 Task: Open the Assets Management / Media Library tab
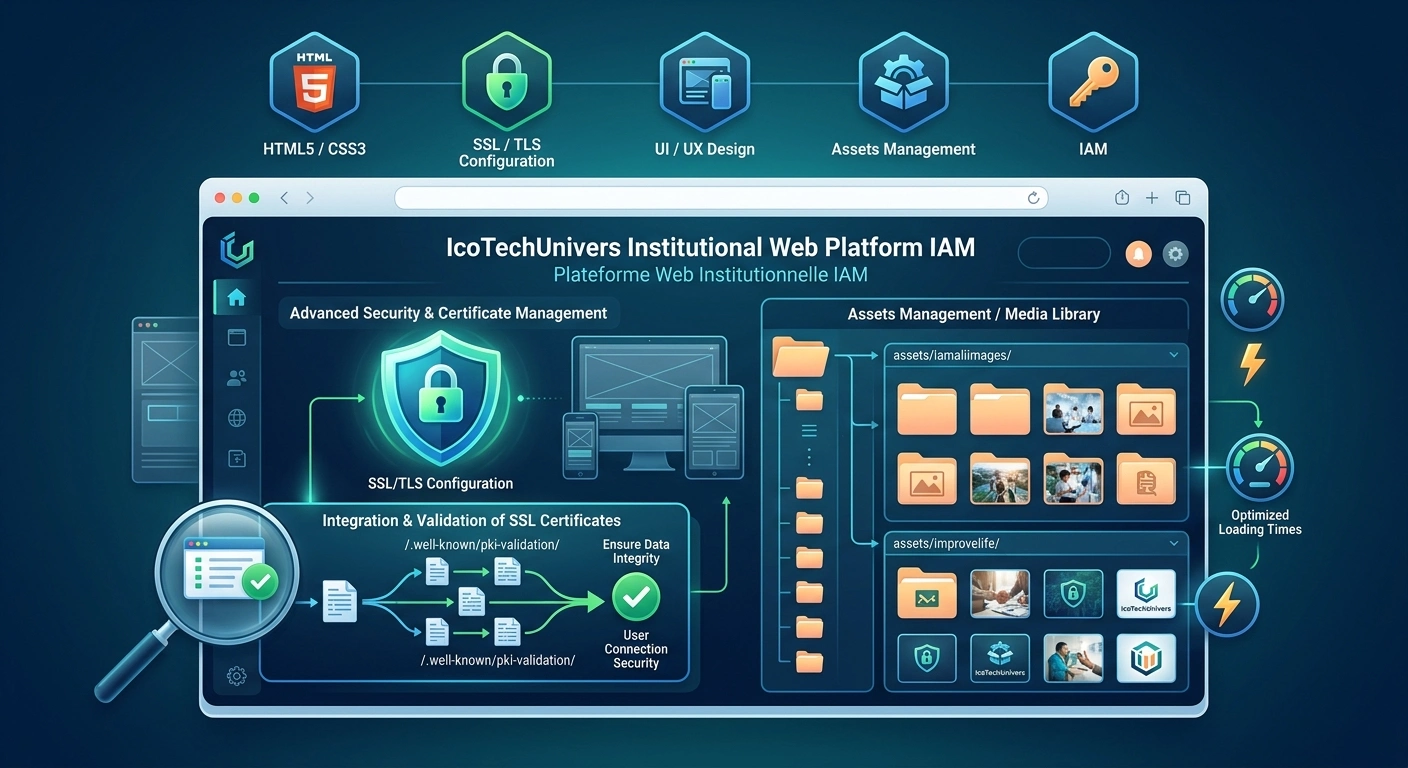pyautogui.click(x=974, y=314)
